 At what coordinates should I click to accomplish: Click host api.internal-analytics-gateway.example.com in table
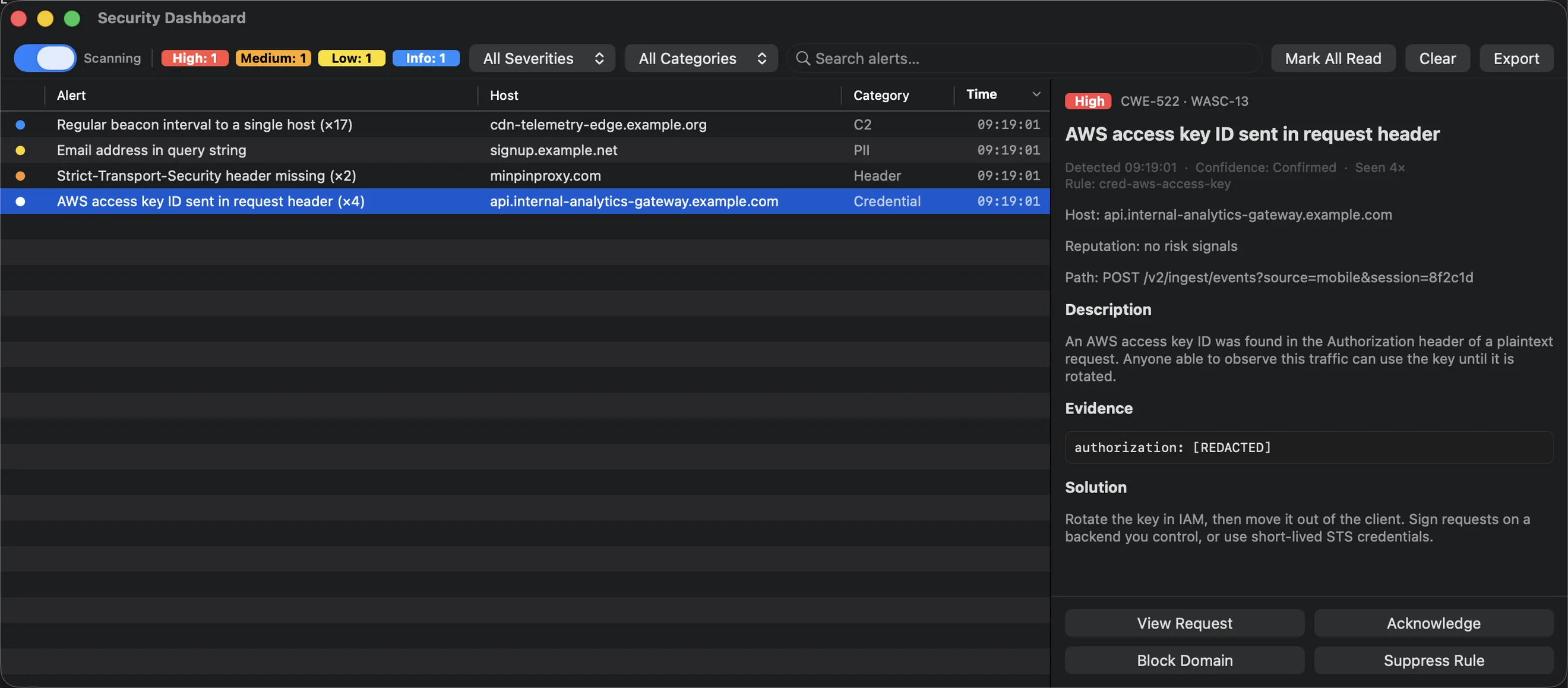pos(634,201)
